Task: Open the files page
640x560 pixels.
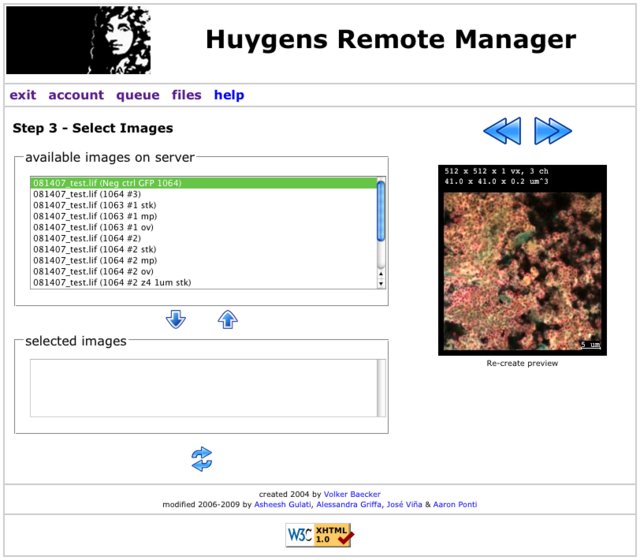Action: (x=186, y=95)
